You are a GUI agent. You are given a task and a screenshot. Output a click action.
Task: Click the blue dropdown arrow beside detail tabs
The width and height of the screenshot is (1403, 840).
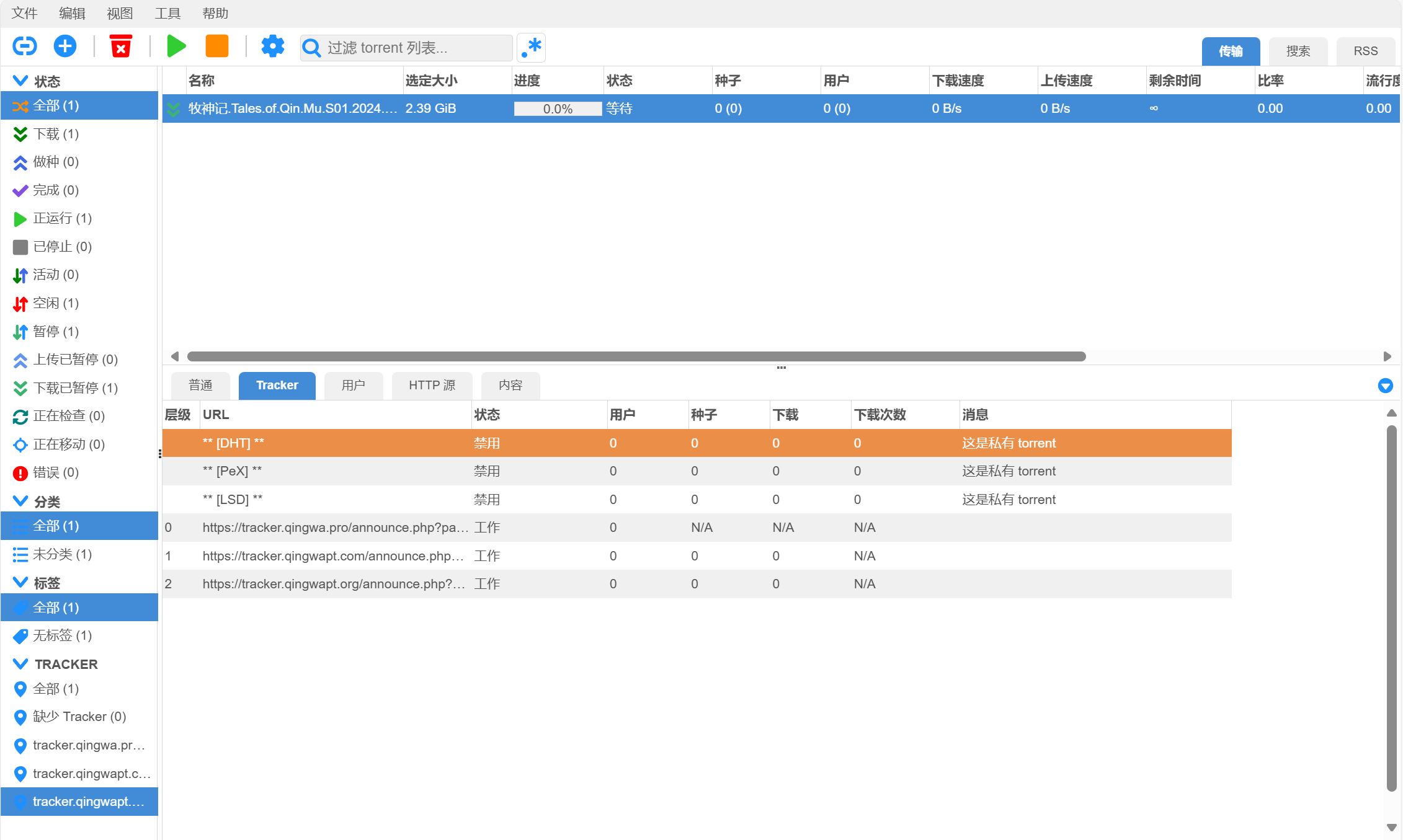pos(1385,386)
